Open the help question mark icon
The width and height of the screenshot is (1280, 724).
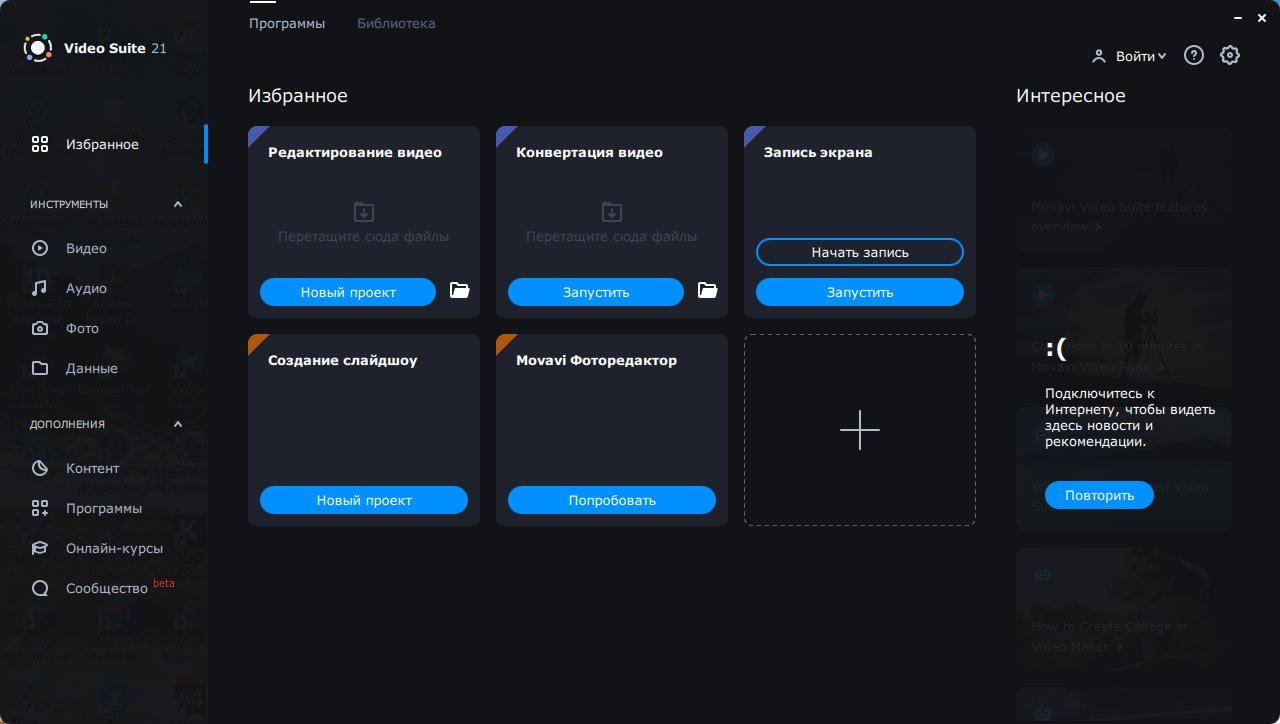coord(1194,56)
